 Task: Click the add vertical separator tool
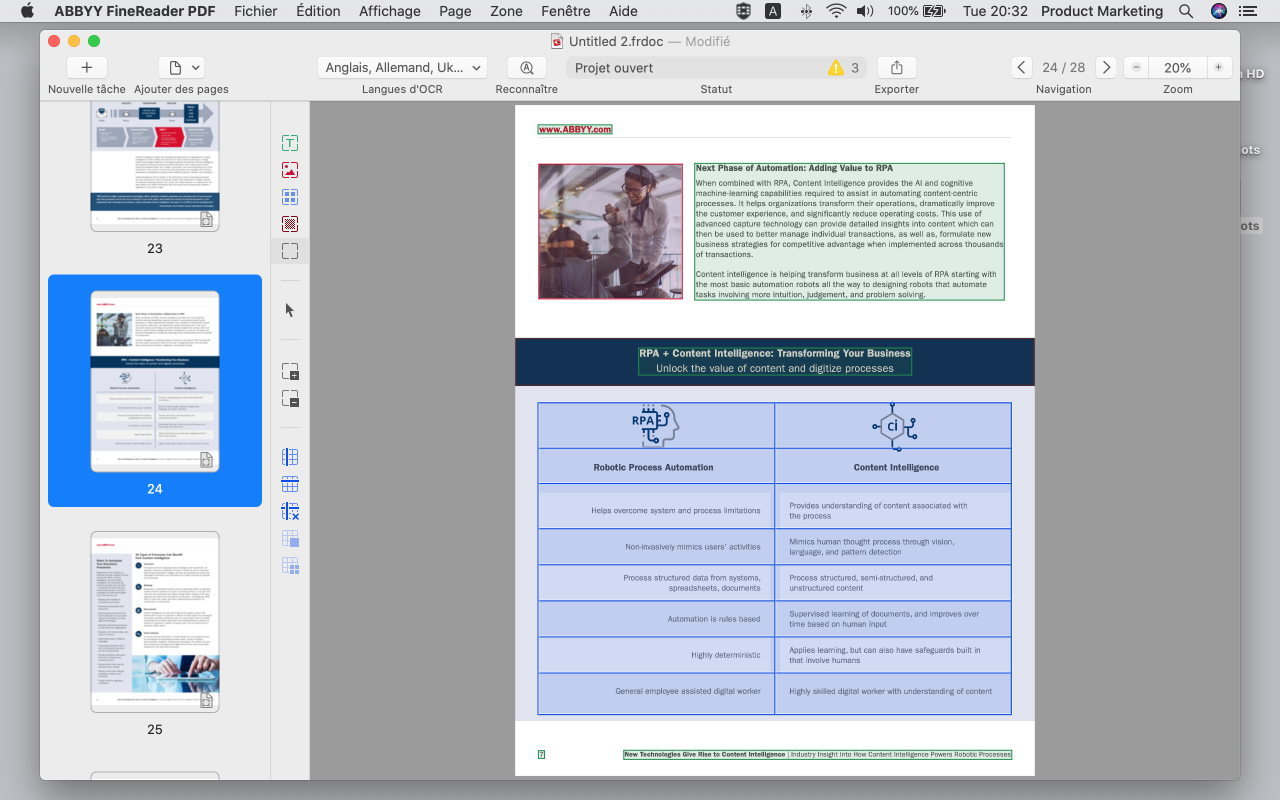click(x=290, y=457)
